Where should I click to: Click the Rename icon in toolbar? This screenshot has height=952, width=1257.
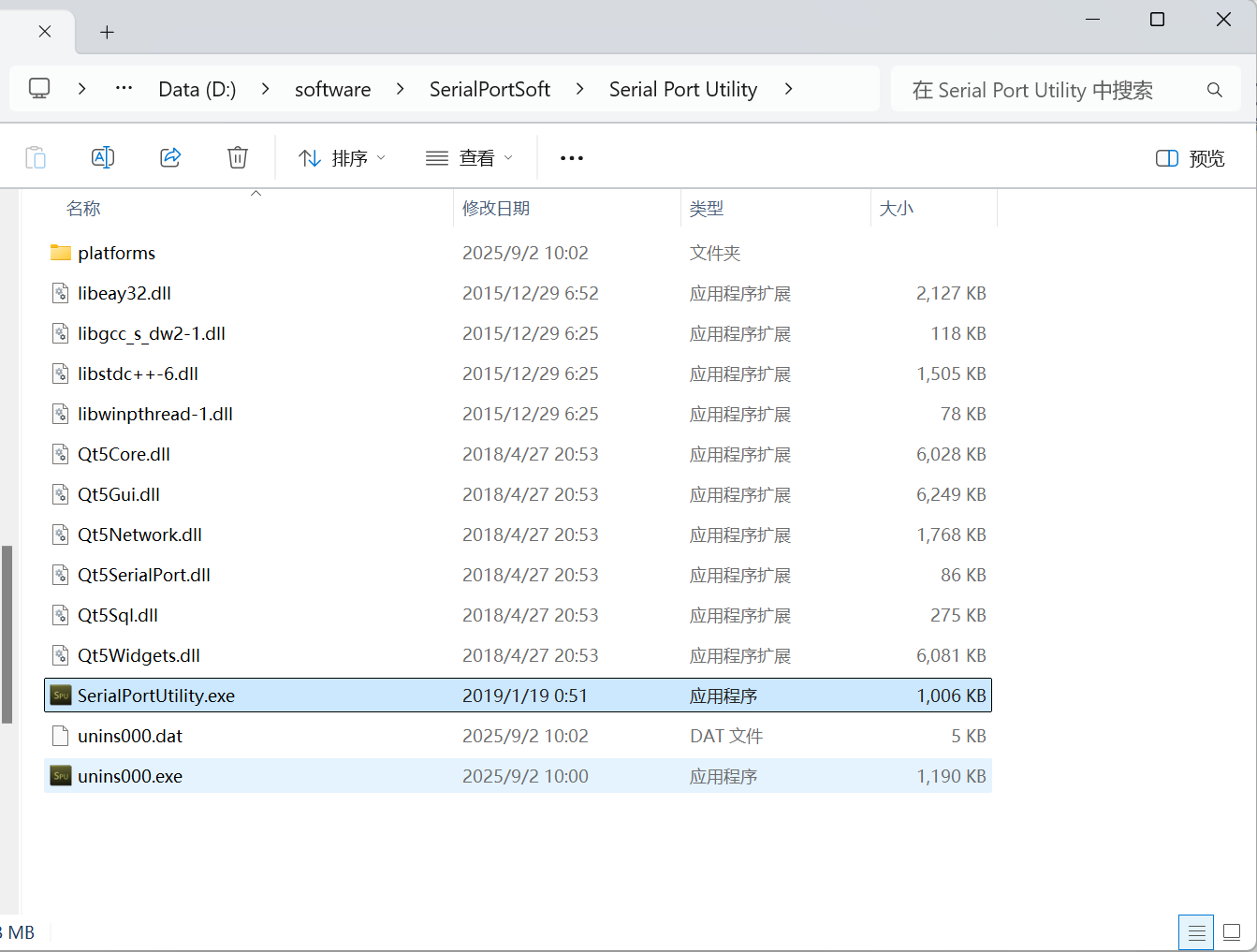point(103,157)
